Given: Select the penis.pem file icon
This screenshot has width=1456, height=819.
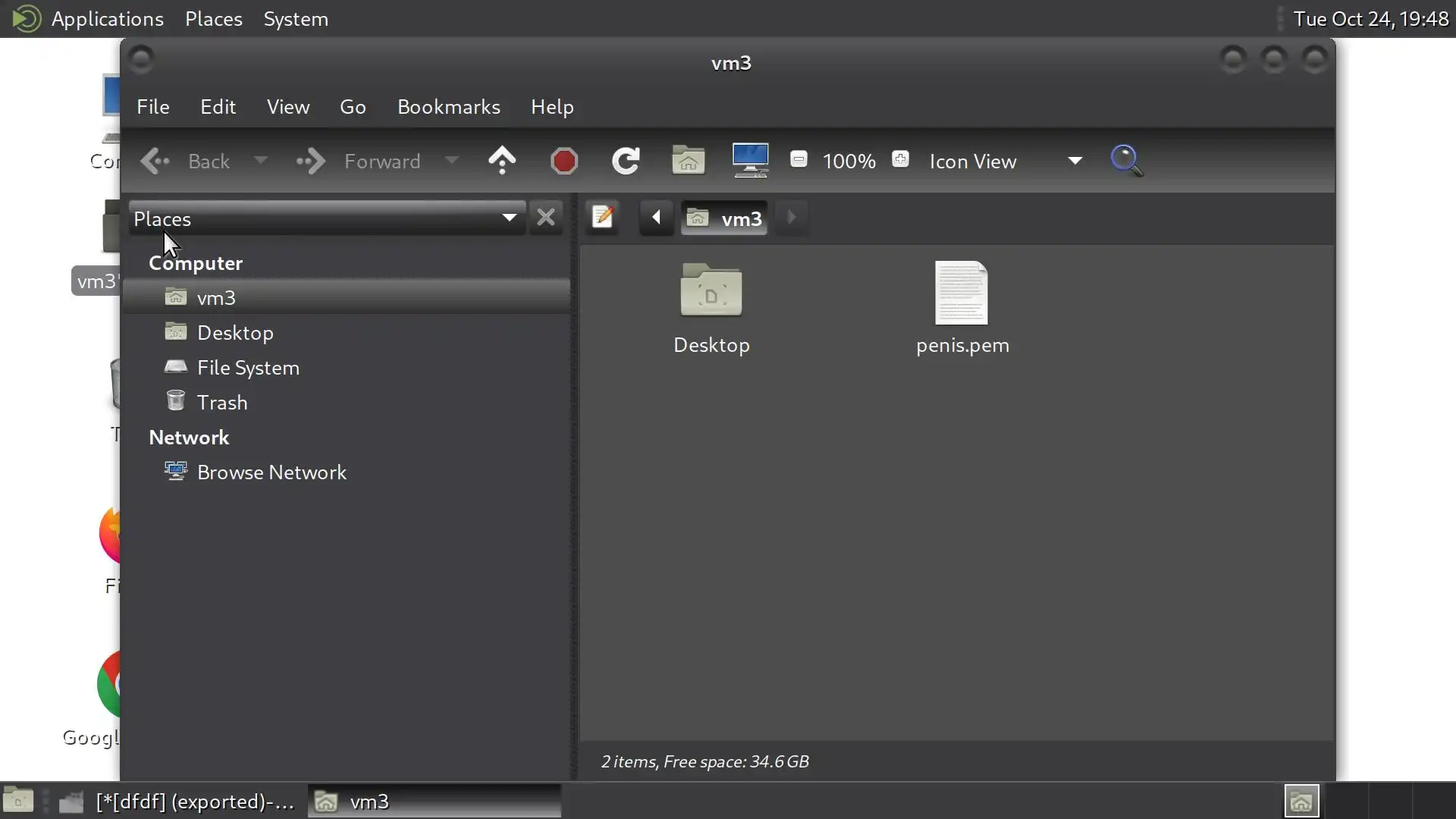Looking at the screenshot, I should tap(962, 294).
